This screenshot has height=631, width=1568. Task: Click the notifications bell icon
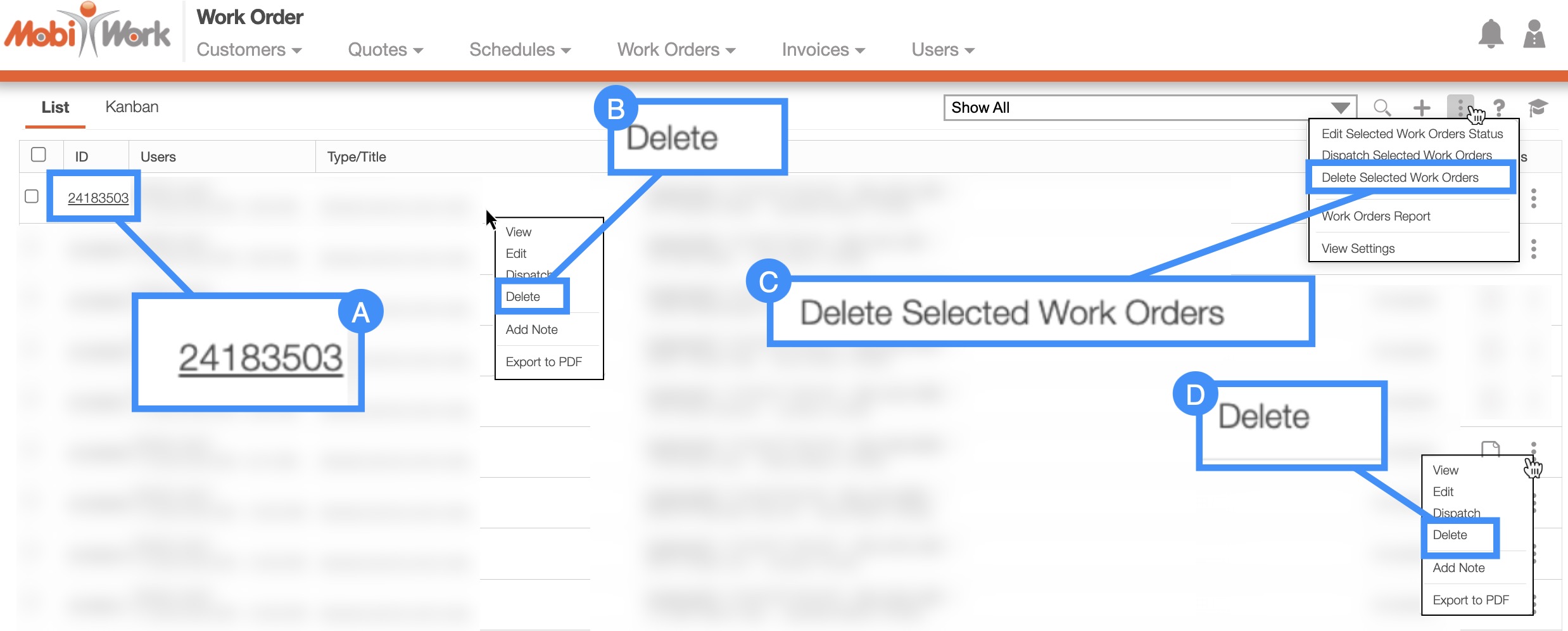click(x=1491, y=34)
